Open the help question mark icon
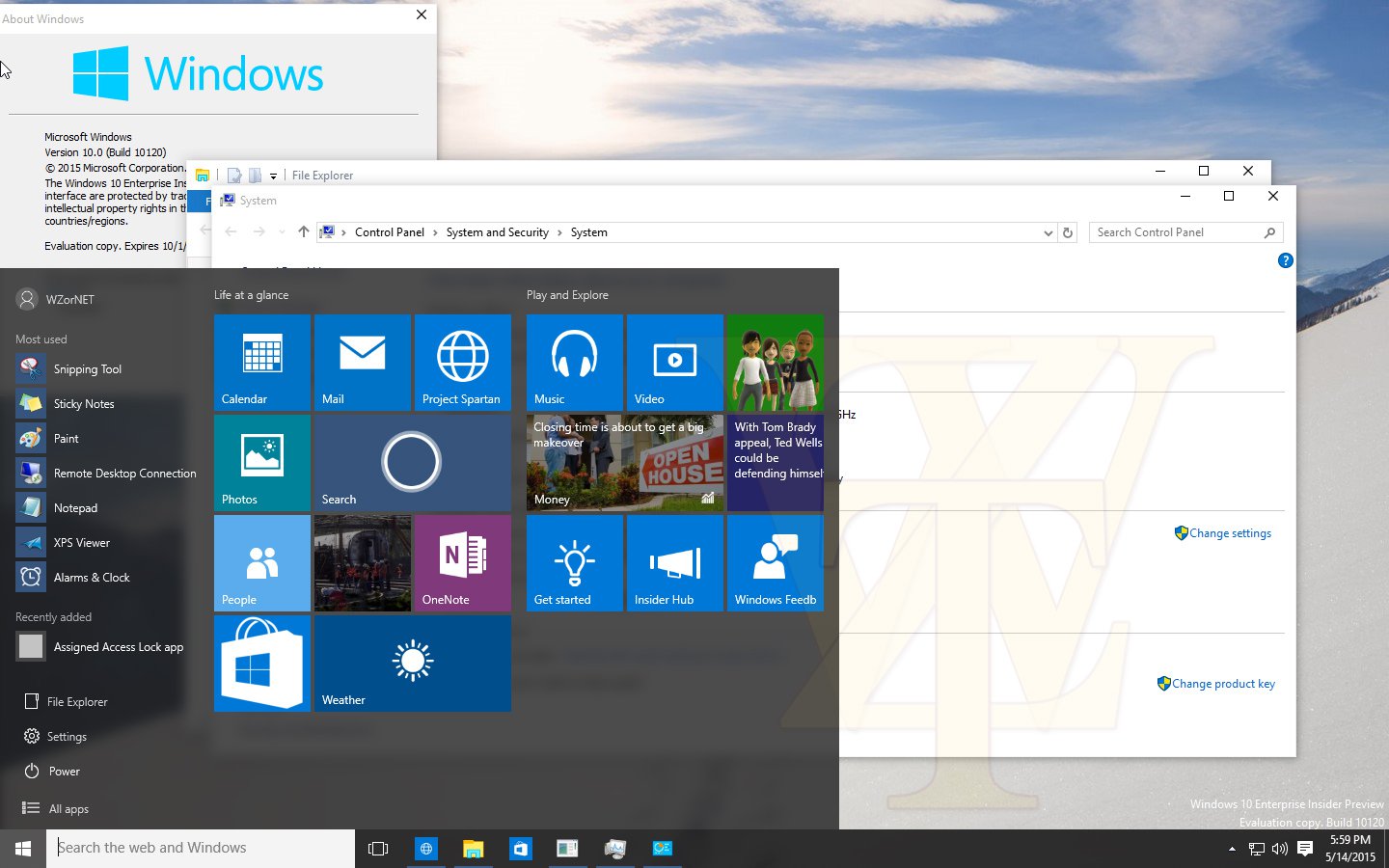The height and width of the screenshot is (868, 1389). (x=1285, y=260)
